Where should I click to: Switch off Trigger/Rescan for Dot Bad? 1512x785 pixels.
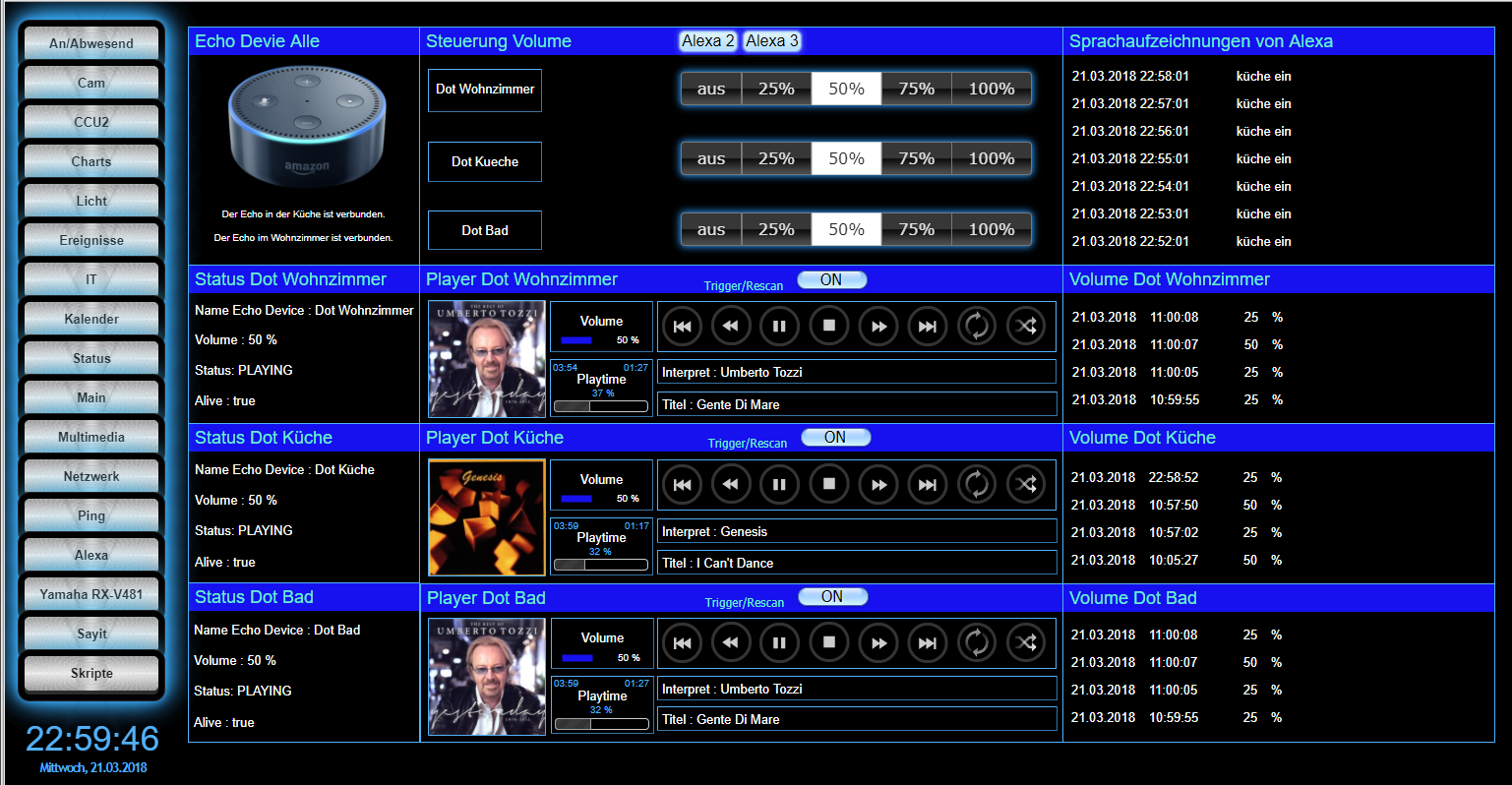832,597
